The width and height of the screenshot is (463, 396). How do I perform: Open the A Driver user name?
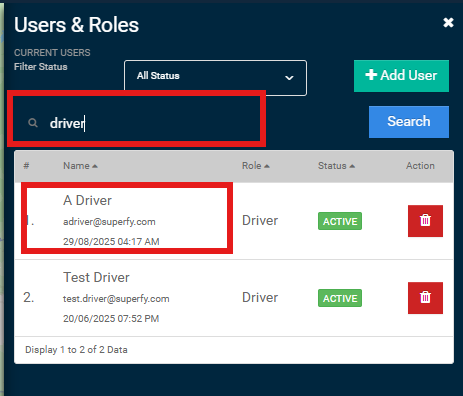pos(87,201)
